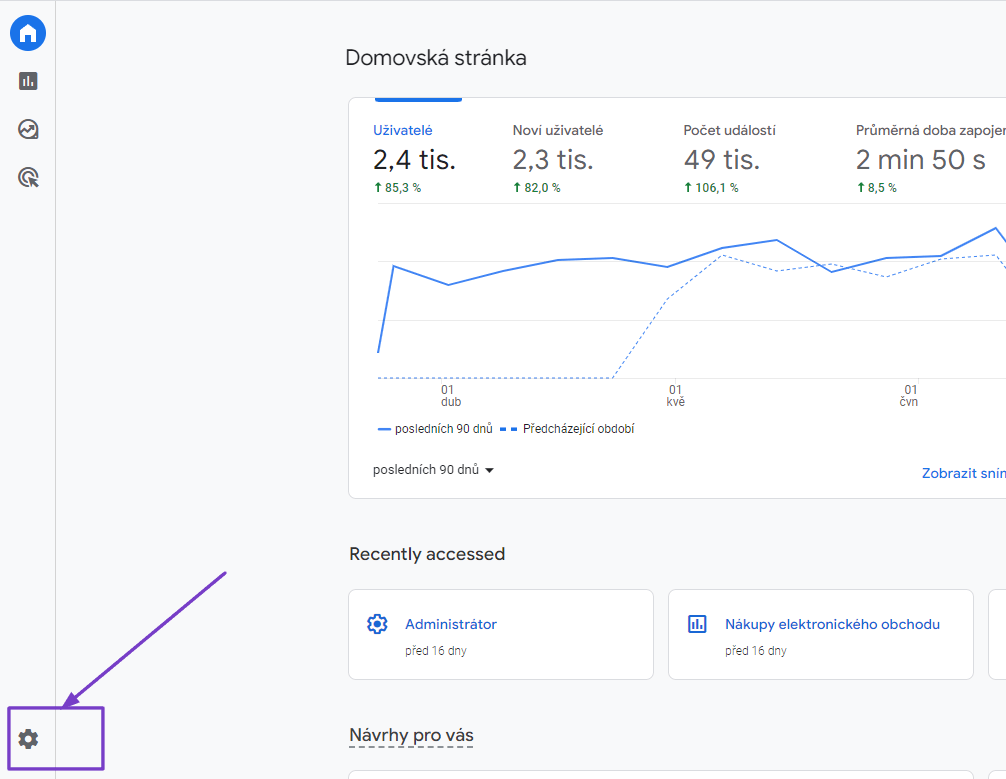The image size is (1006, 779).
Task: Click the "01 čvn" axis label
Action: tap(909, 395)
